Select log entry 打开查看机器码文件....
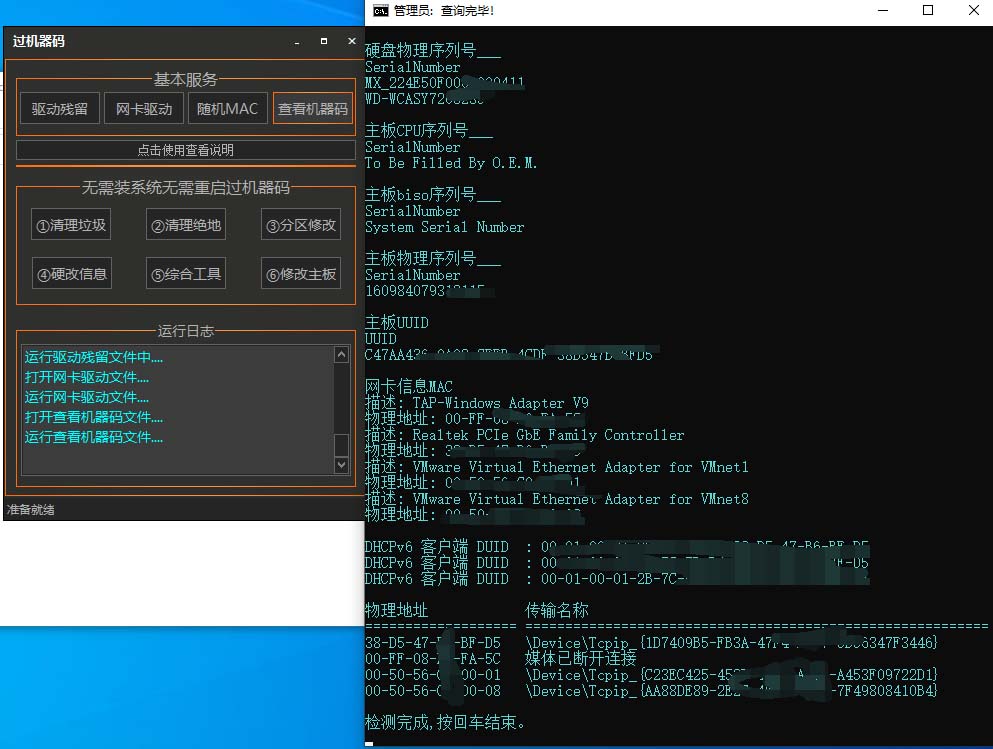 (x=92, y=417)
